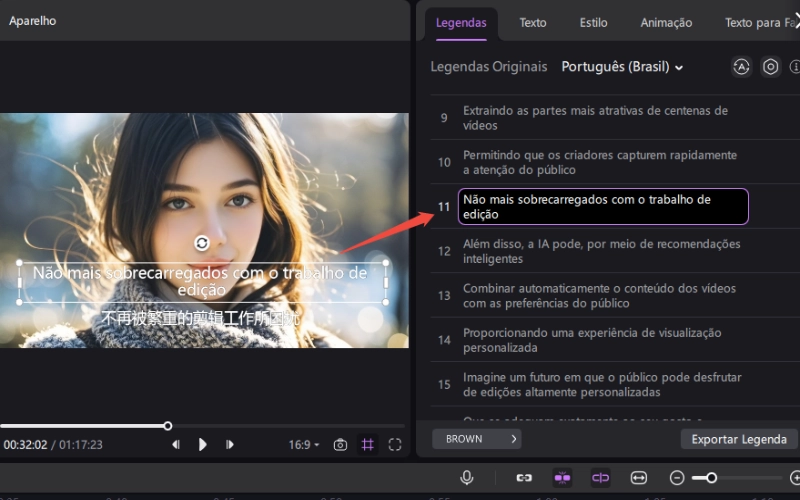Viewport: 800px width, 500px height.
Task: Enter fullscreen preview mode
Action: coord(395,444)
